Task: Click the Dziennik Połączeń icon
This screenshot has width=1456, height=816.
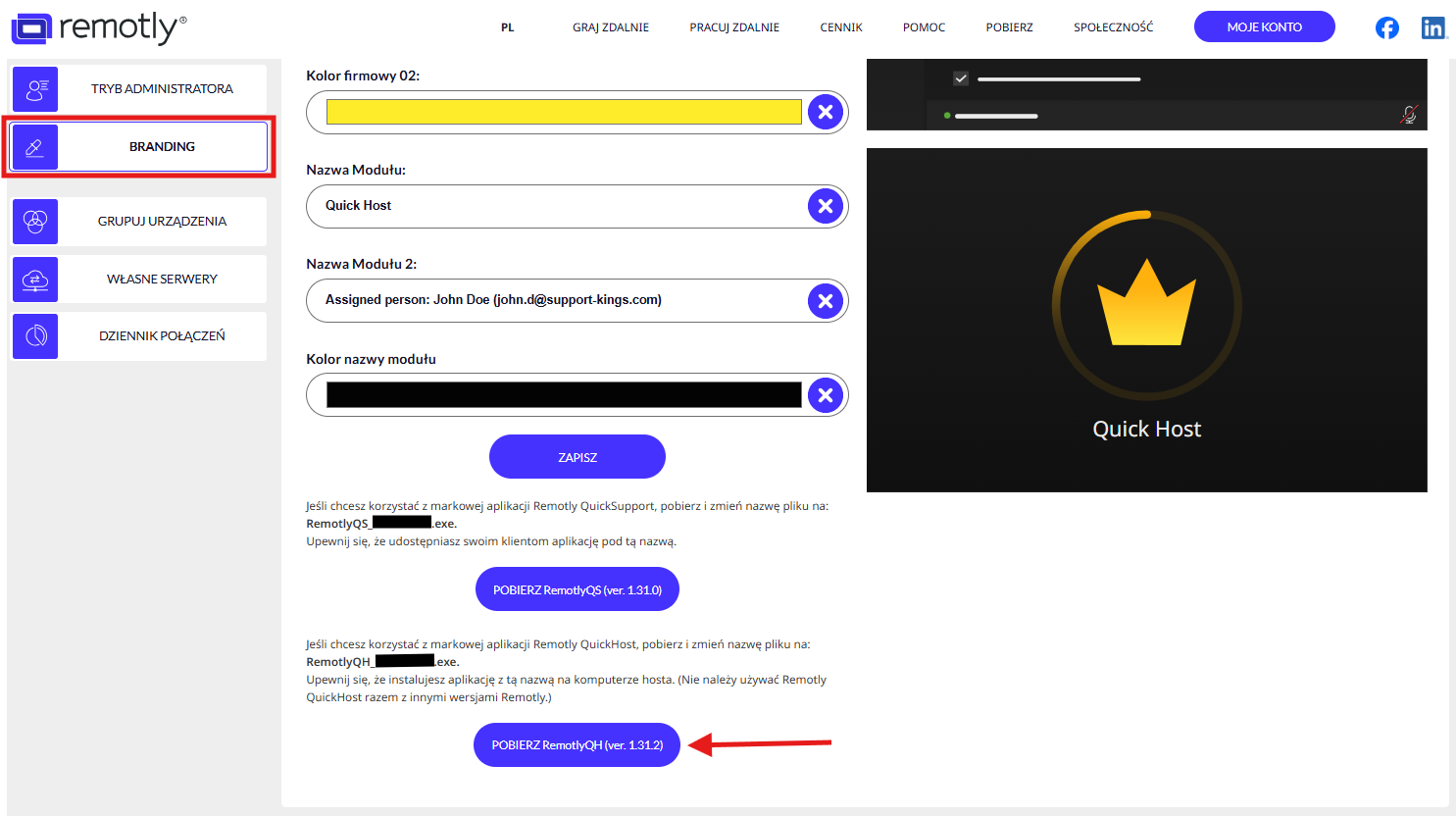Action: (35, 336)
